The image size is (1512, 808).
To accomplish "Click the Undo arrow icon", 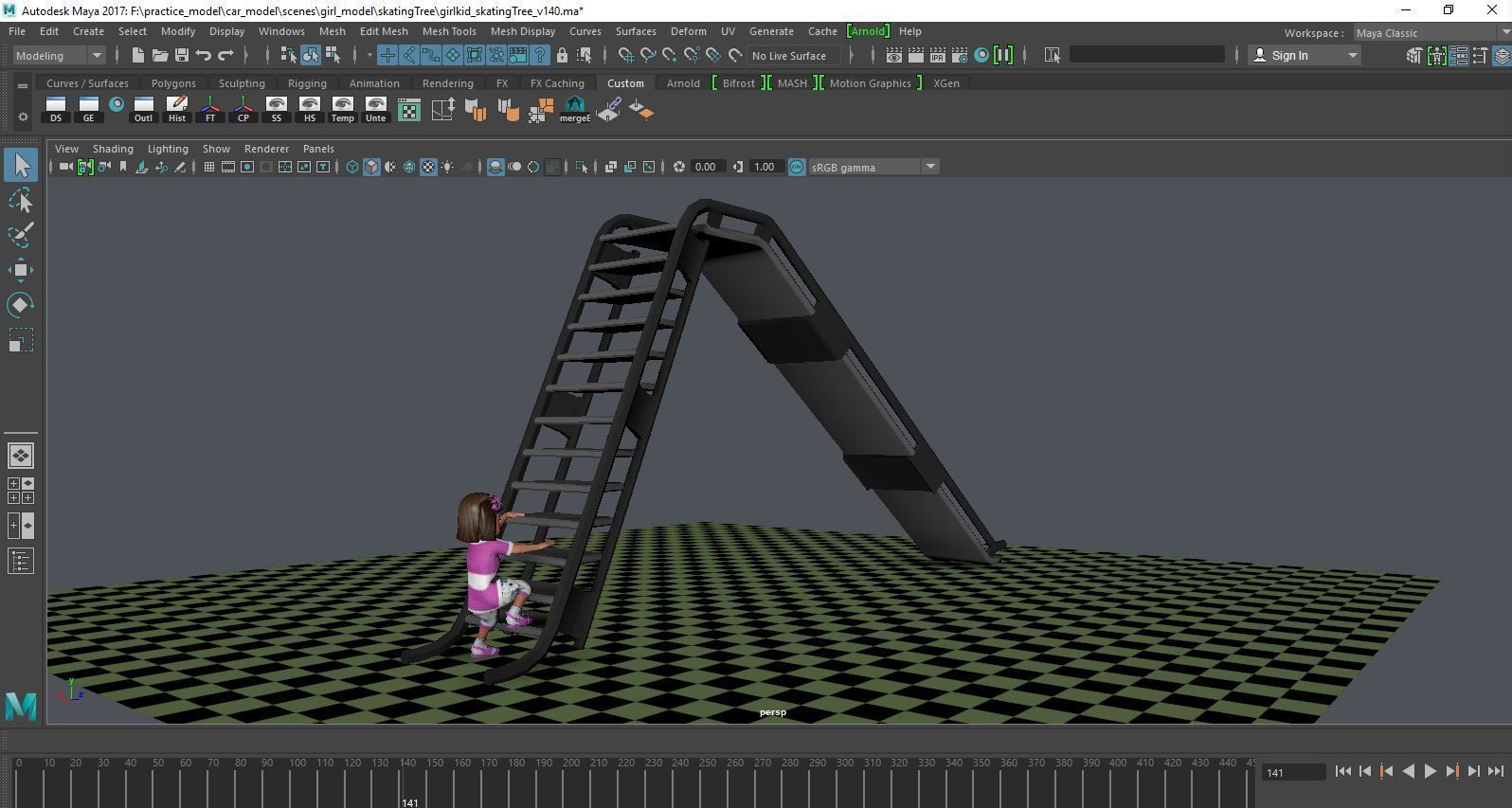I will (203, 55).
